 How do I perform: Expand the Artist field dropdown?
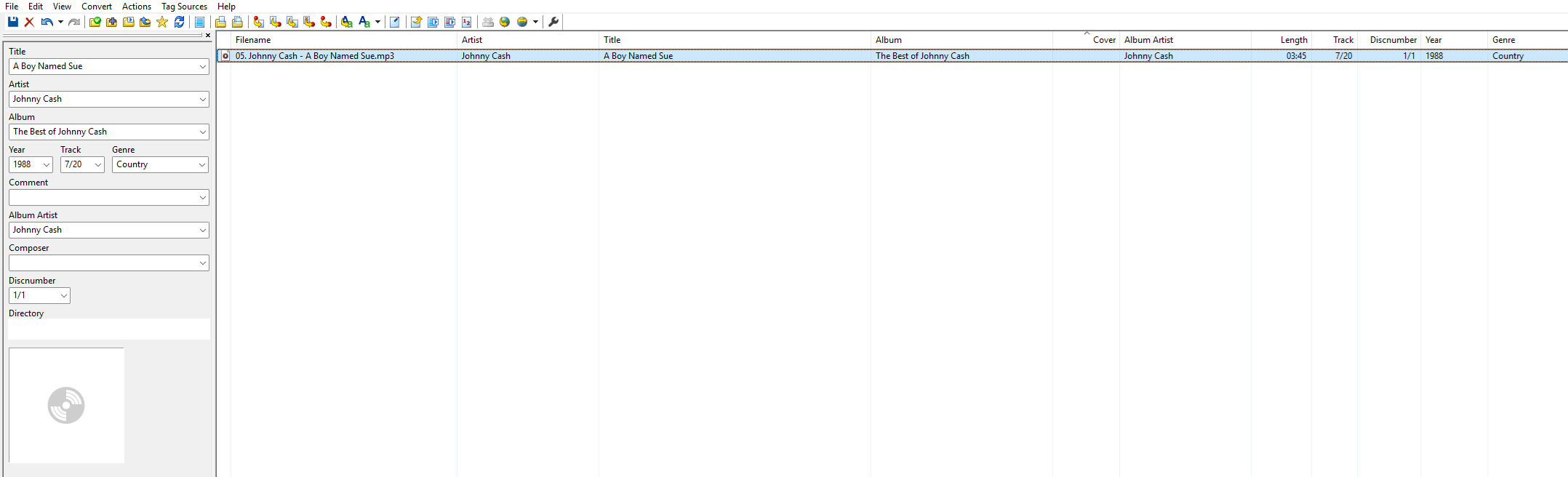click(x=202, y=99)
